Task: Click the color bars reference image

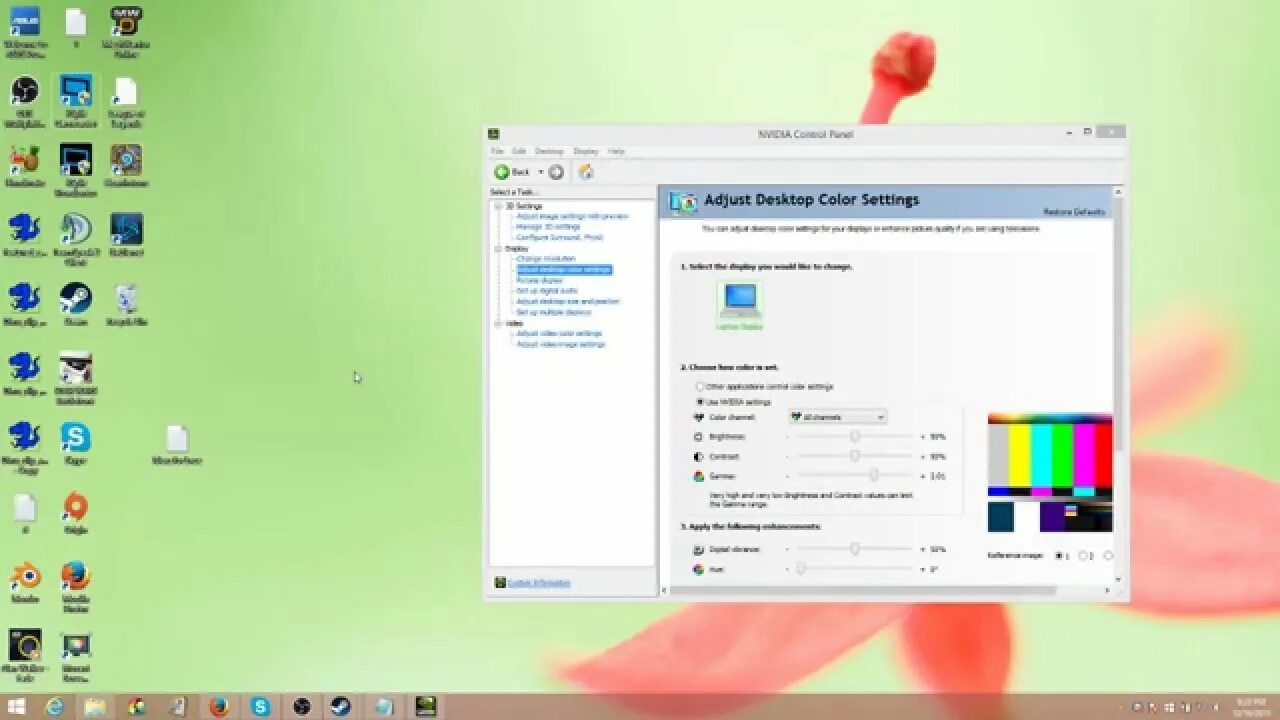Action: pos(1050,474)
